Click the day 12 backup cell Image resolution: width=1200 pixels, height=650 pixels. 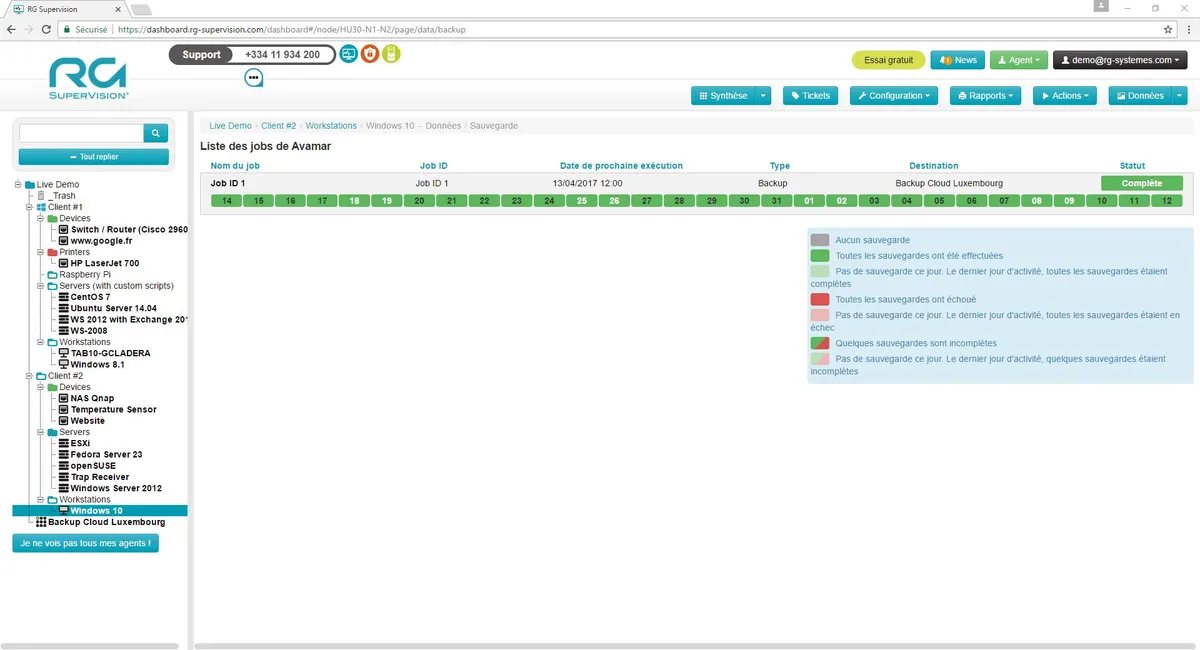point(1166,201)
